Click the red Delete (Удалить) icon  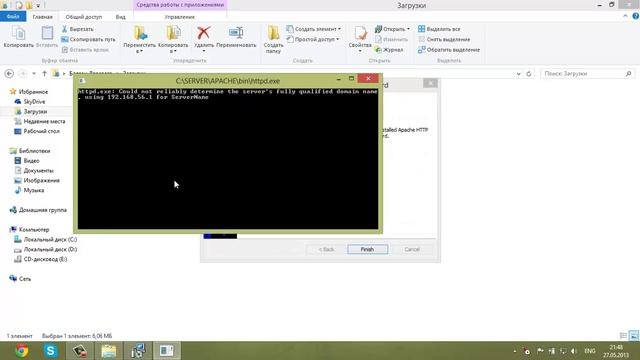(x=204, y=33)
